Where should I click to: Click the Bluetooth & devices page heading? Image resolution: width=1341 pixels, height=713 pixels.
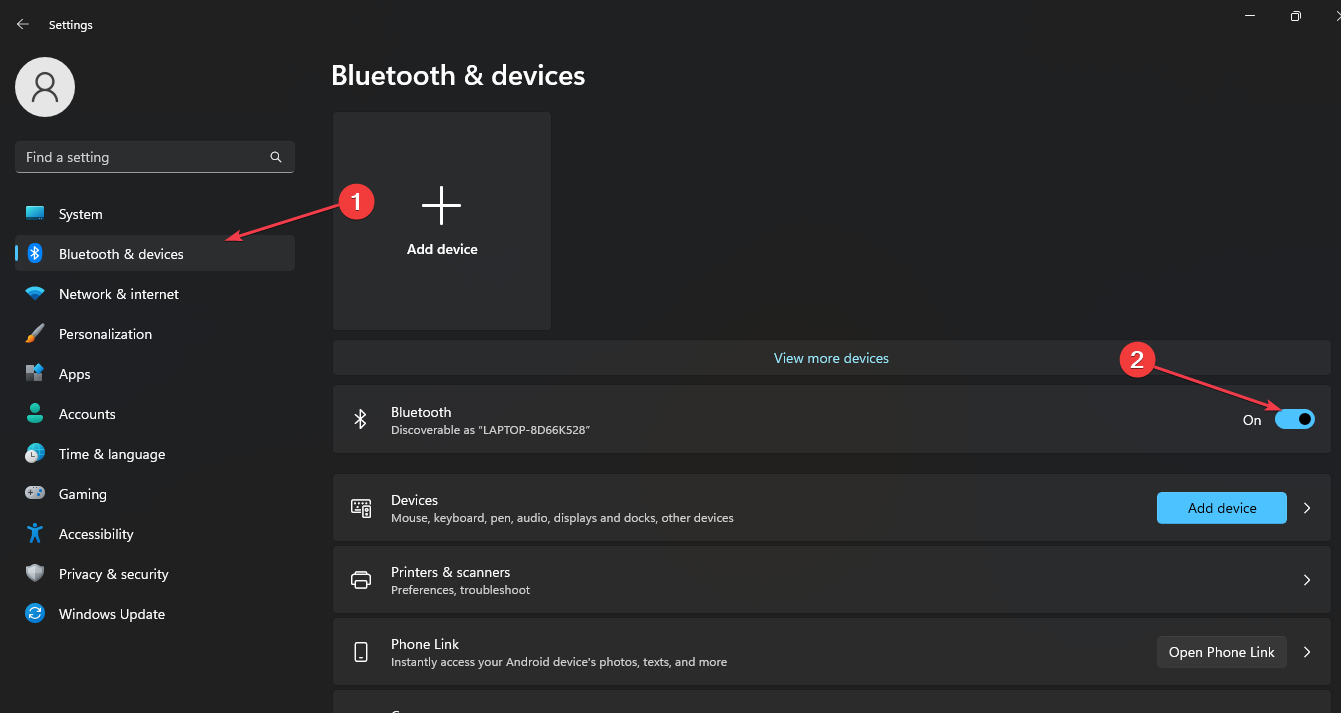(458, 75)
